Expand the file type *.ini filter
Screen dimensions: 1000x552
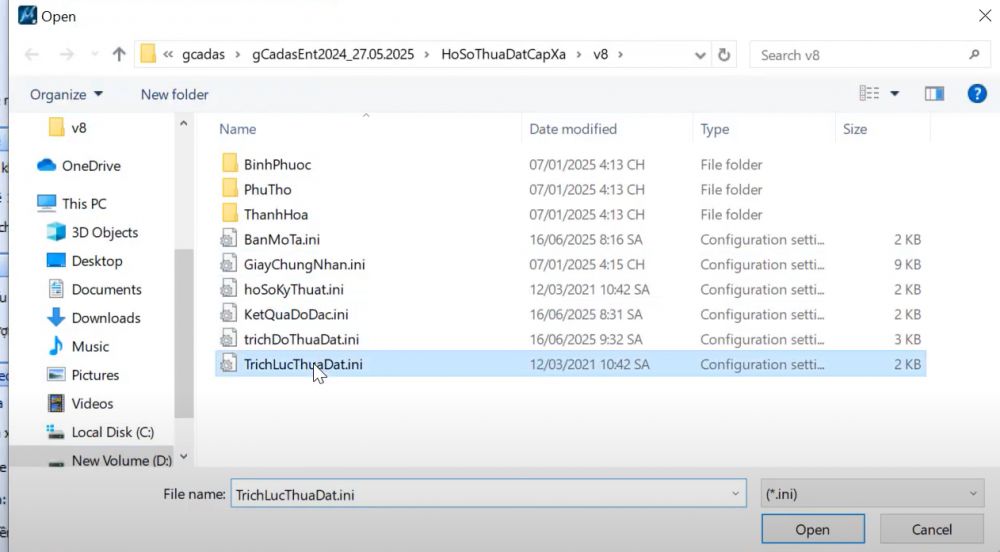871,494
